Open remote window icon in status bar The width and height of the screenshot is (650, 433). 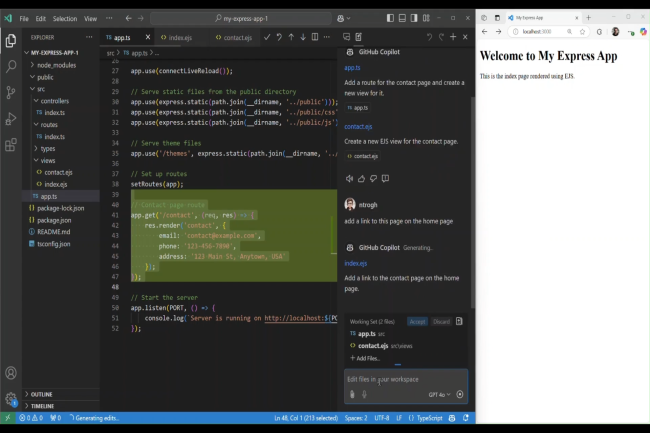coord(7,418)
